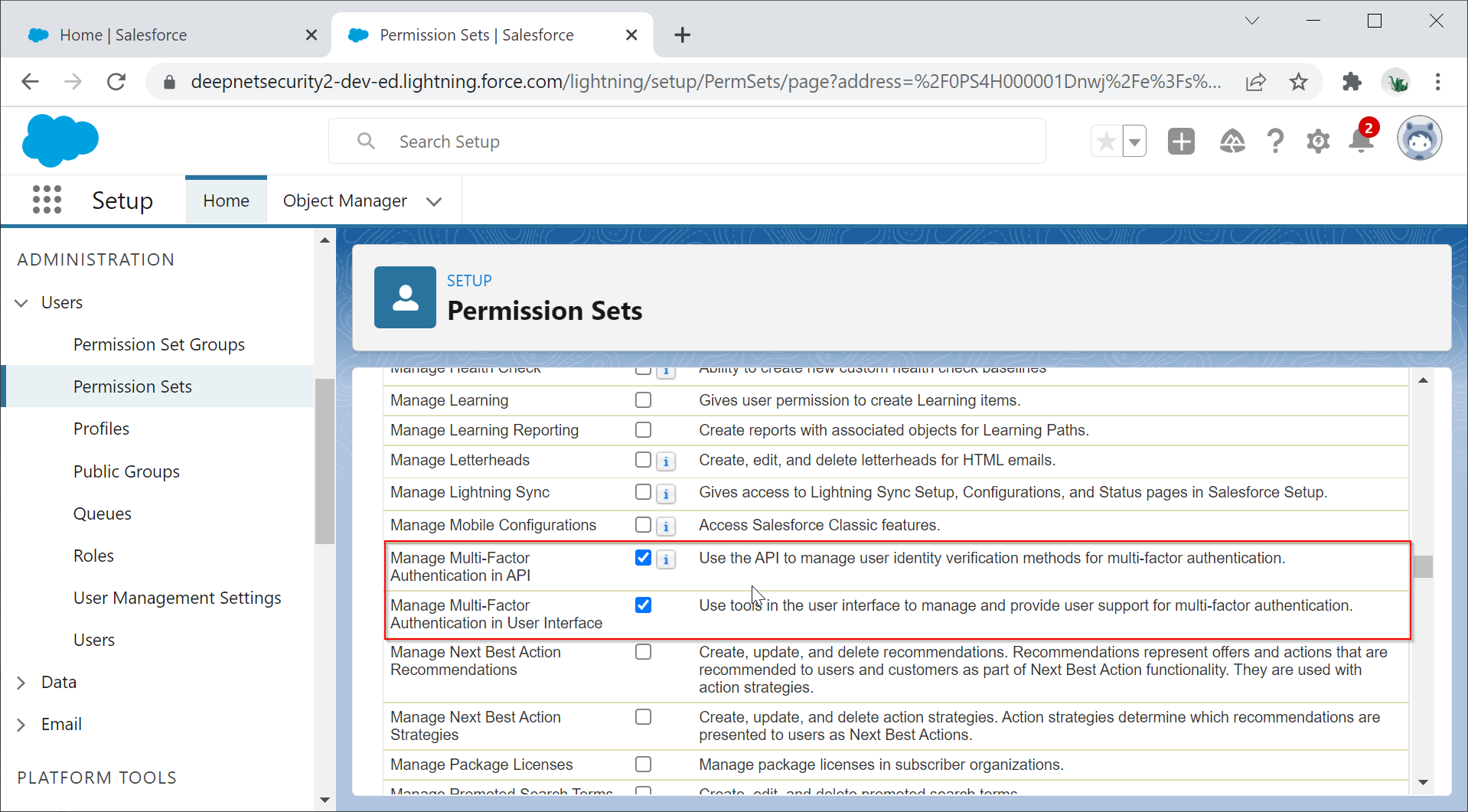Open the notifications bell
This screenshot has height=812, width=1468.
[x=1361, y=141]
